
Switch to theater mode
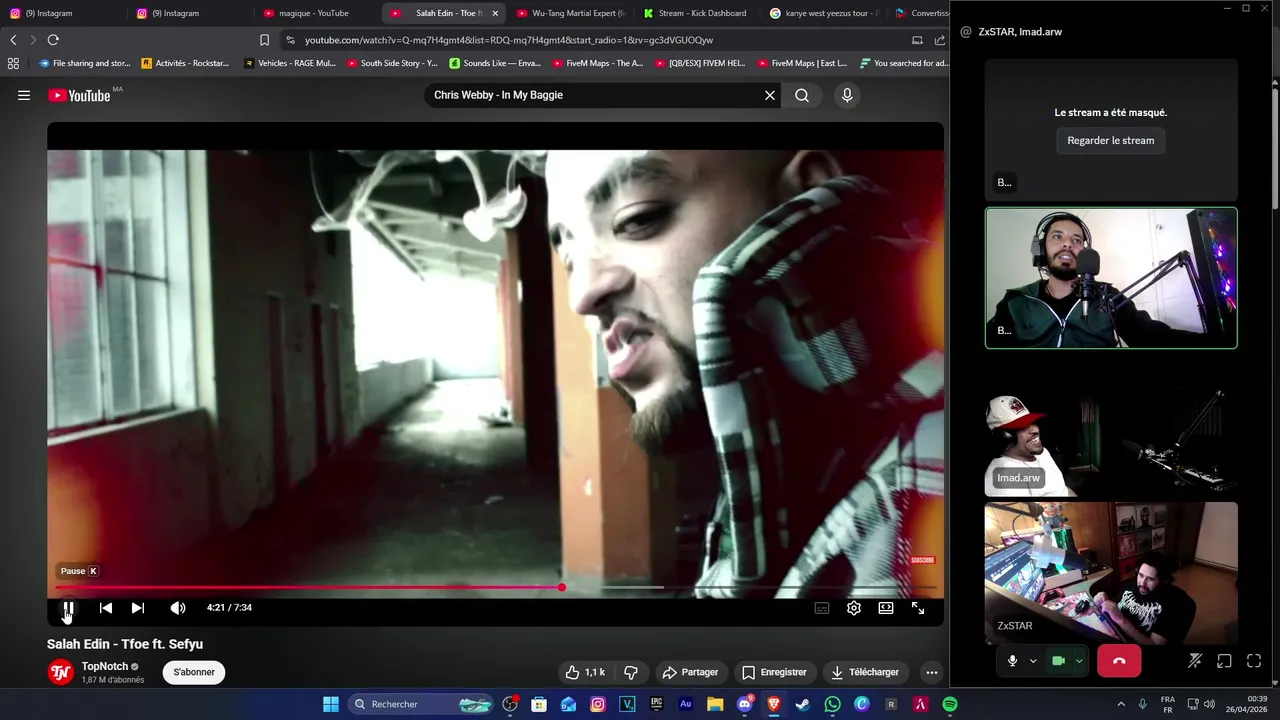886,608
